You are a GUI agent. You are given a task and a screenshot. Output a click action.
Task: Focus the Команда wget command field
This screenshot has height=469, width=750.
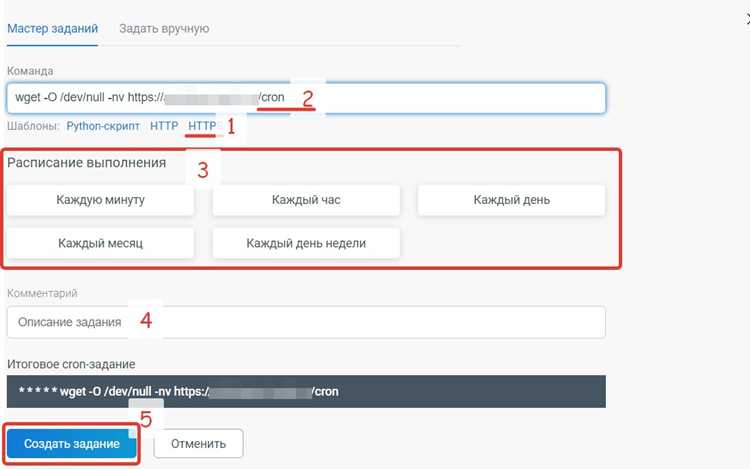[306, 98]
